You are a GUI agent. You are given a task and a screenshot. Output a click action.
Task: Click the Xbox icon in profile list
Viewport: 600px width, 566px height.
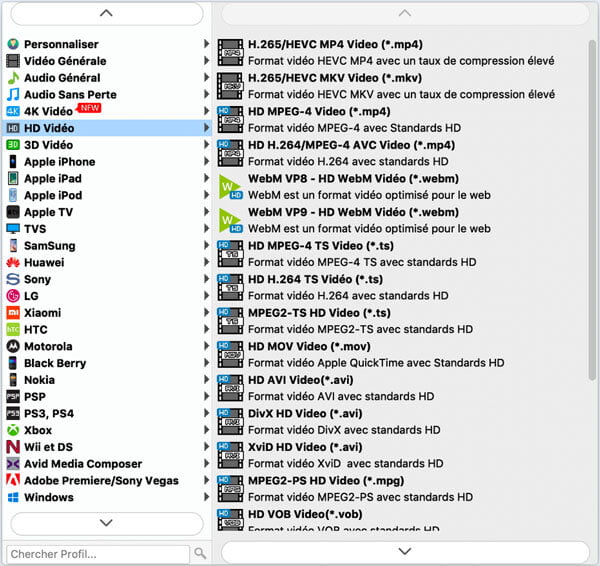click(x=13, y=431)
